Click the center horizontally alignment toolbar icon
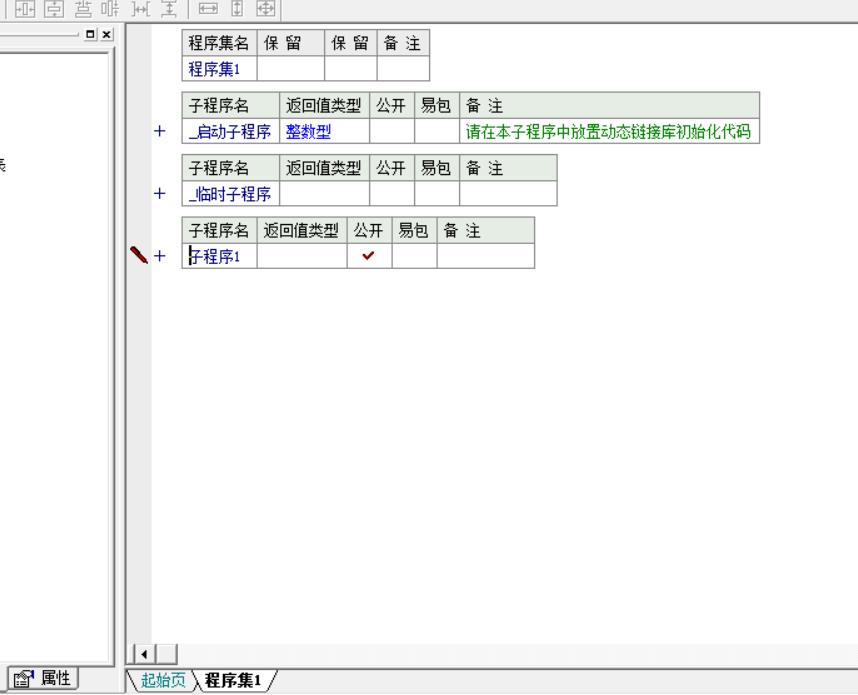The height and width of the screenshot is (695, 858). [x=25, y=8]
